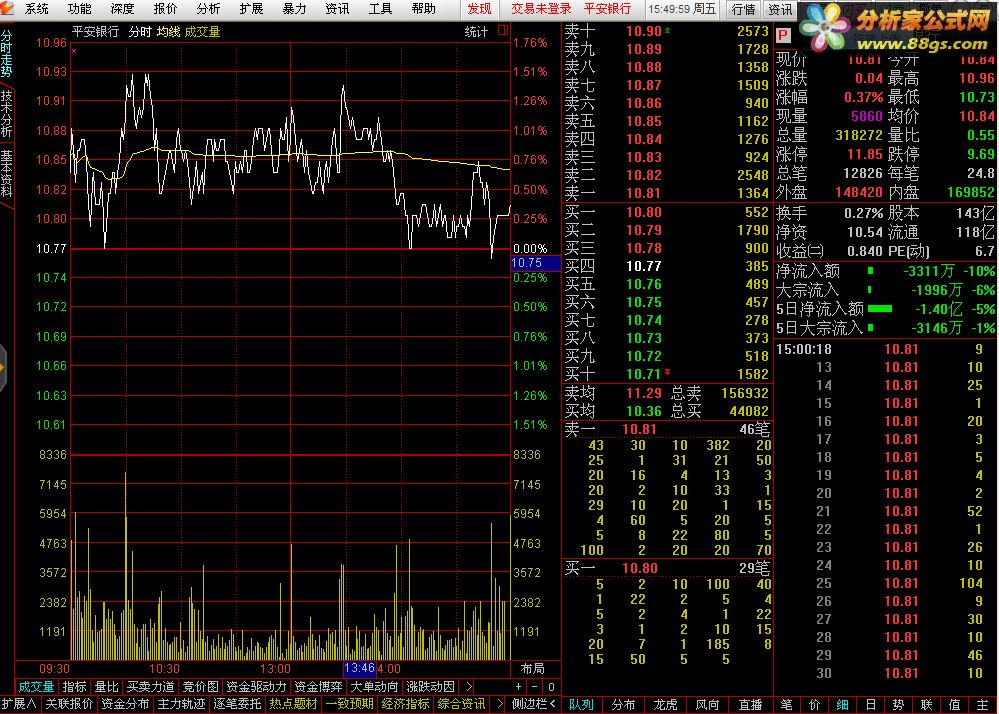Screen dimensions: 999x714
Task: Click the 行情 button near the clock
Action: [x=743, y=9]
